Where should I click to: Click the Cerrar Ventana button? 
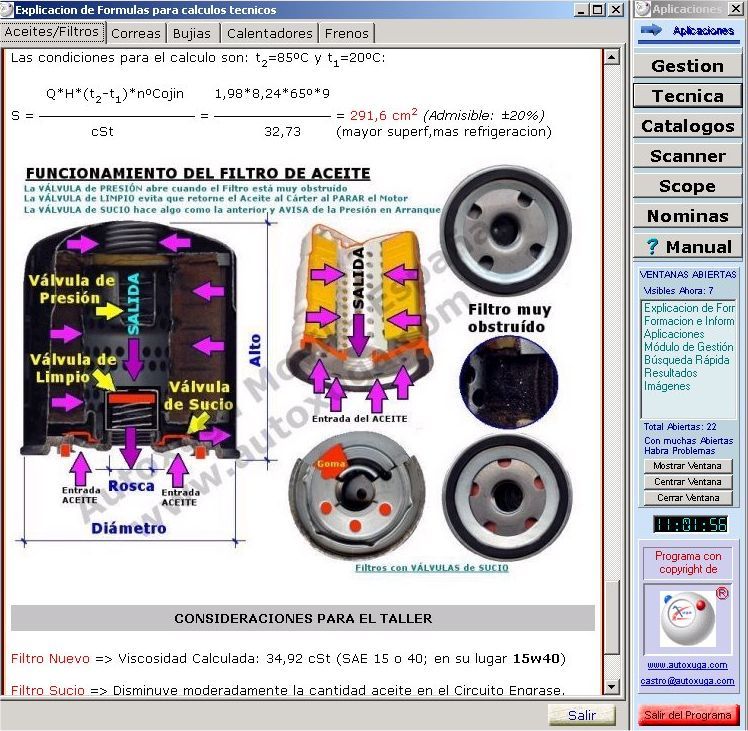[687, 498]
